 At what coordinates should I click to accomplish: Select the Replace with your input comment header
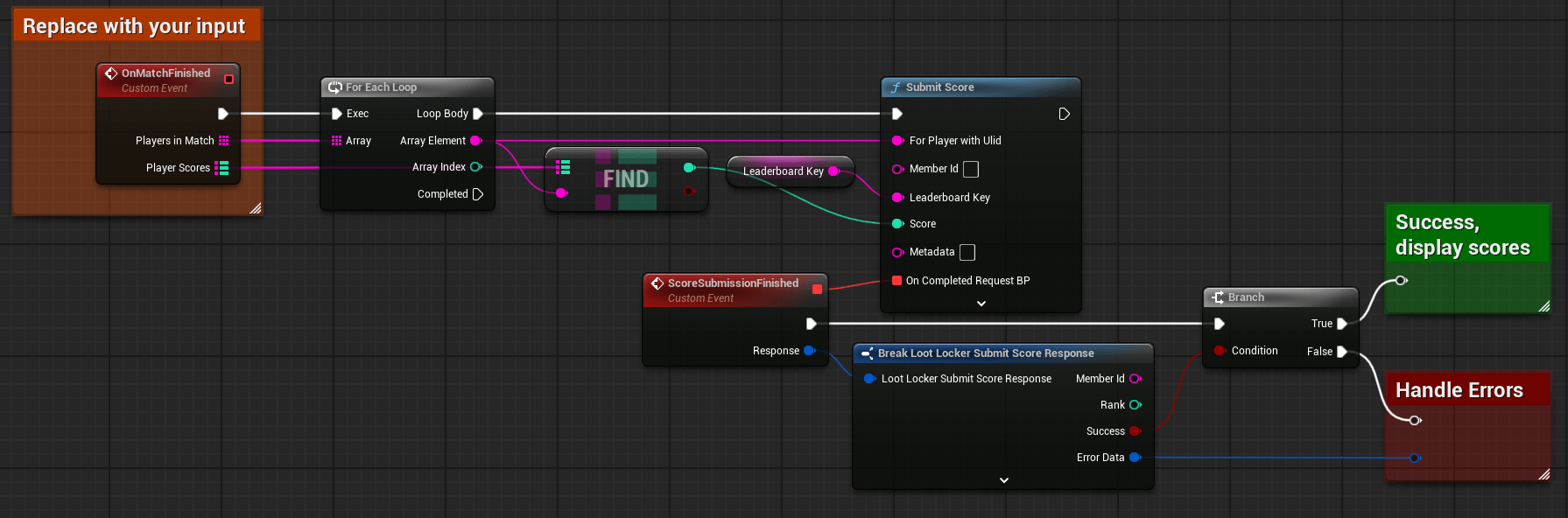(134, 26)
